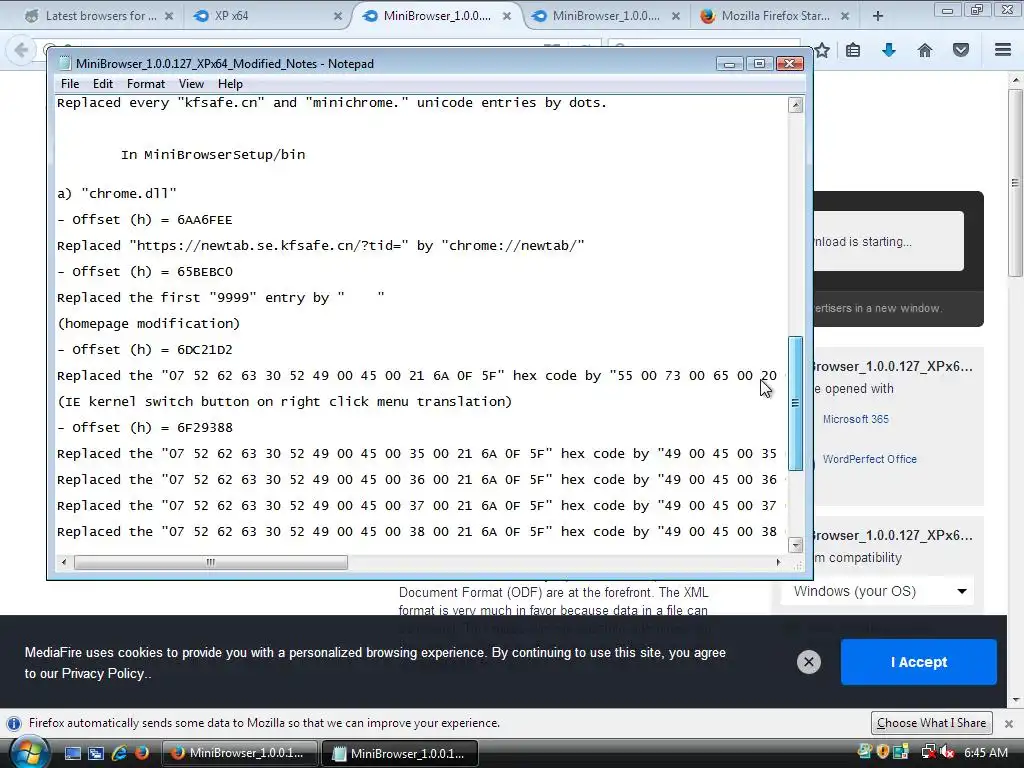Click the Privacy Policy link in banner
The height and width of the screenshot is (768, 1024).
coord(102,673)
